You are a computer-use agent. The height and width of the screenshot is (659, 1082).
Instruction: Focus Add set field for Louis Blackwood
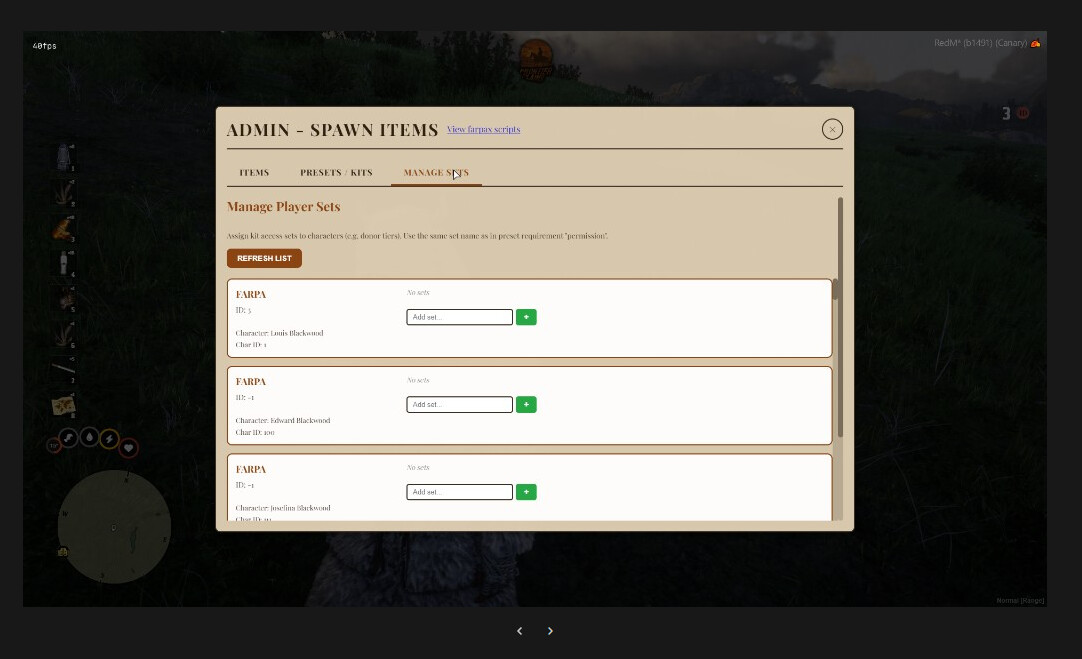(460, 317)
